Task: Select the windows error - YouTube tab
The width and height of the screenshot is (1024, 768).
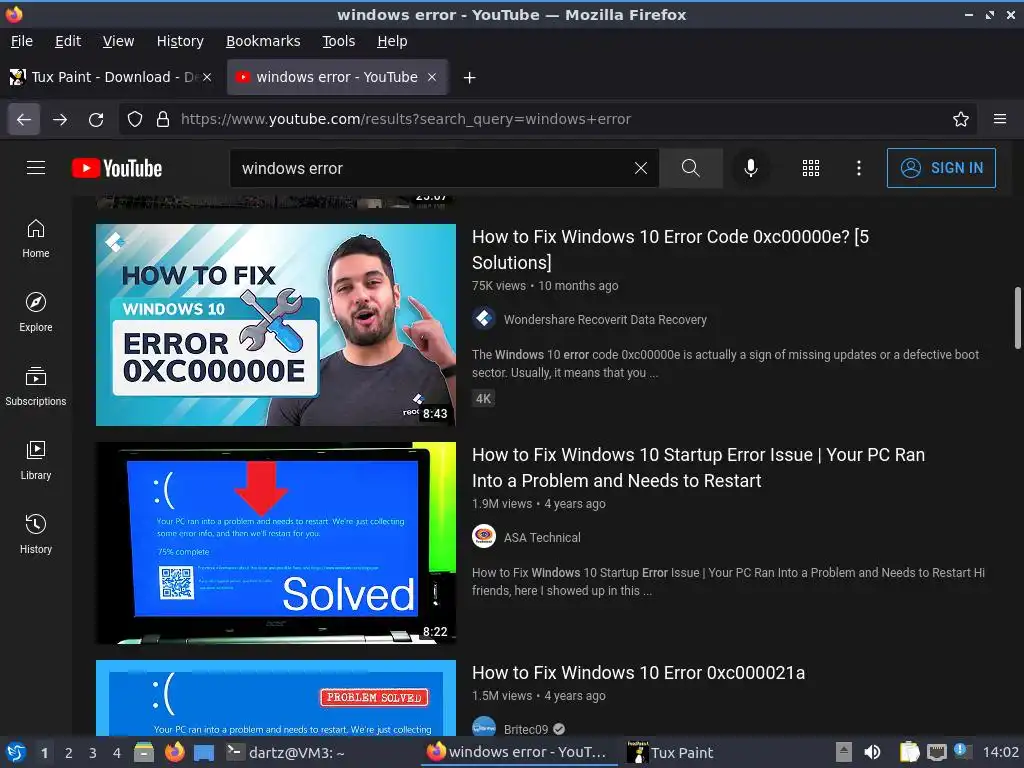Action: coord(336,77)
